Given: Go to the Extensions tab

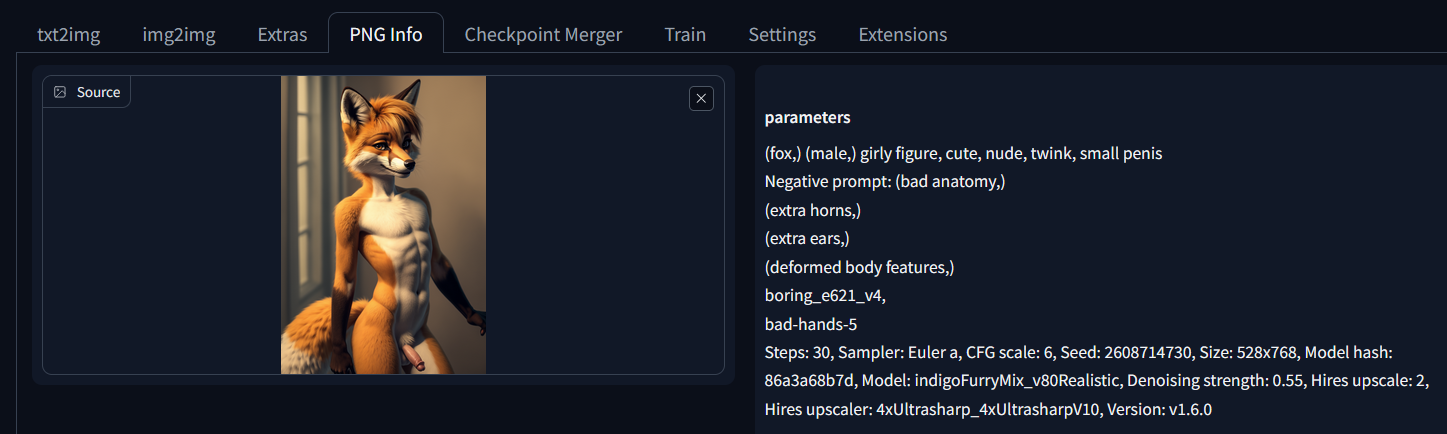Looking at the screenshot, I should (x=902, y=34).
